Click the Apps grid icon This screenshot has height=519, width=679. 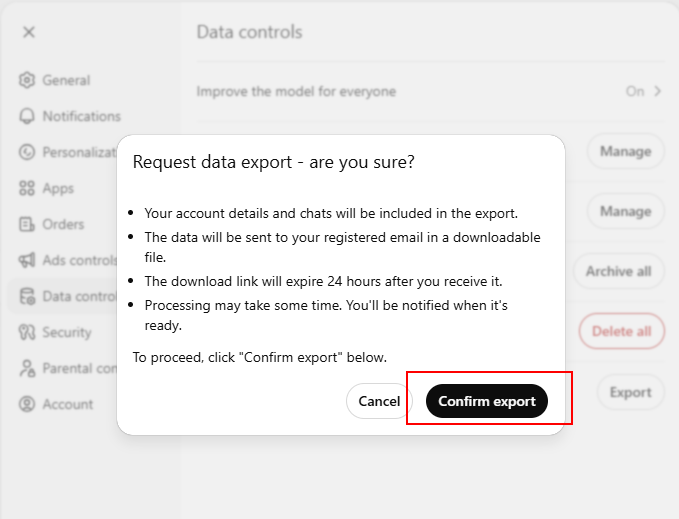(x=27, y=188)
